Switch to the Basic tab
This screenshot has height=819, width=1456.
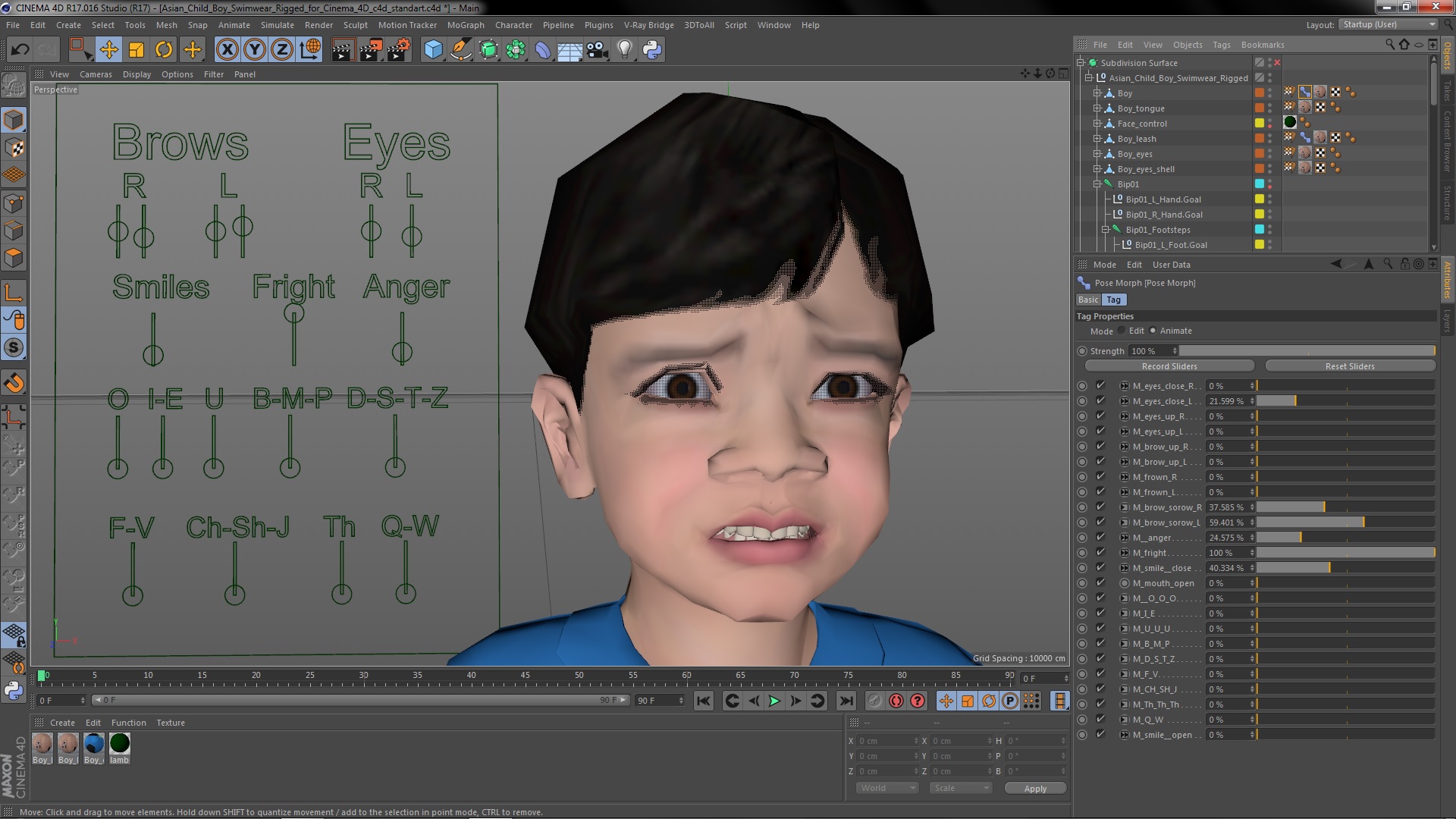[x=1088, y=300]
